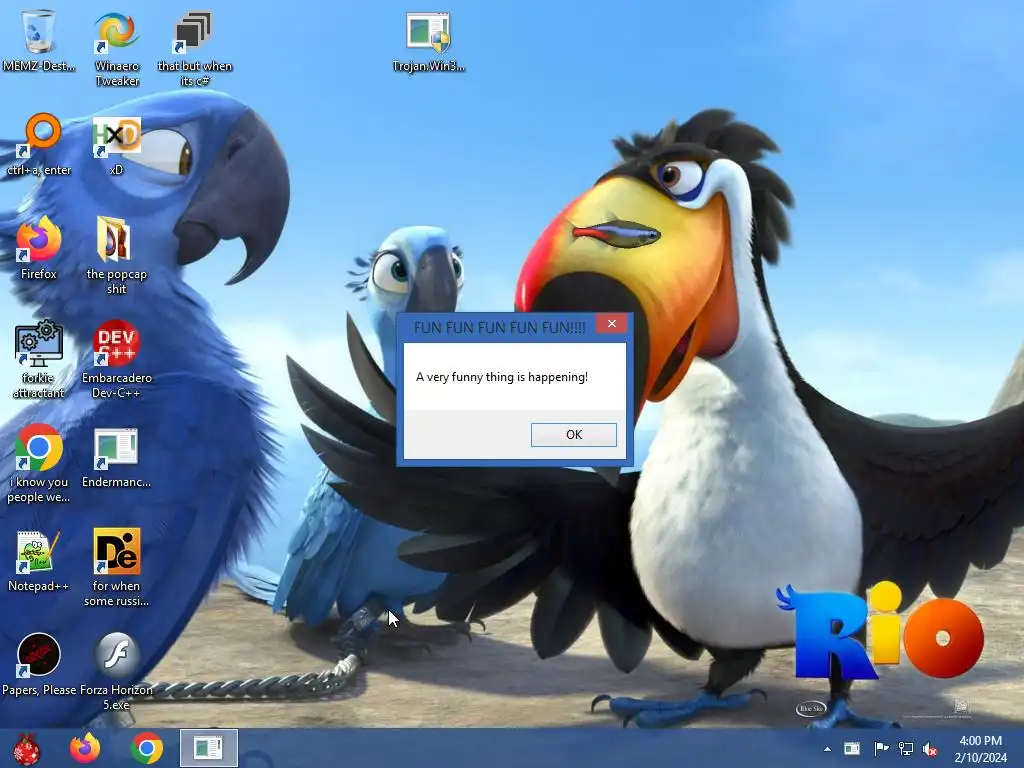This screenshot has height=768, width=1024.
Task: Select the Firefox desktop shortcut
Action: 39,248
